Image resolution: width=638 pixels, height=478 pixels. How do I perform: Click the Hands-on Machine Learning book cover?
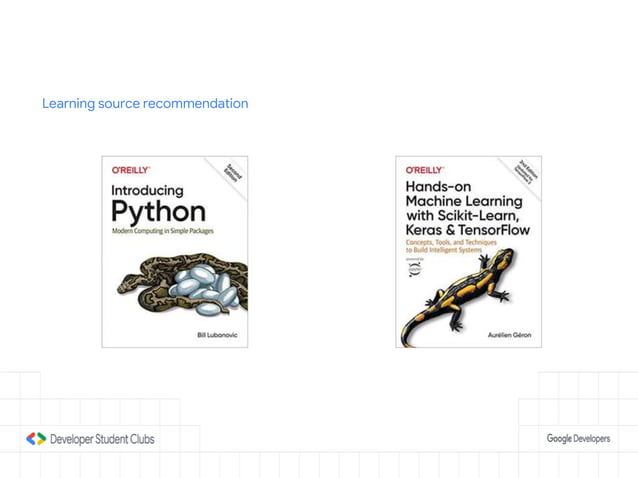click(468, 252)
